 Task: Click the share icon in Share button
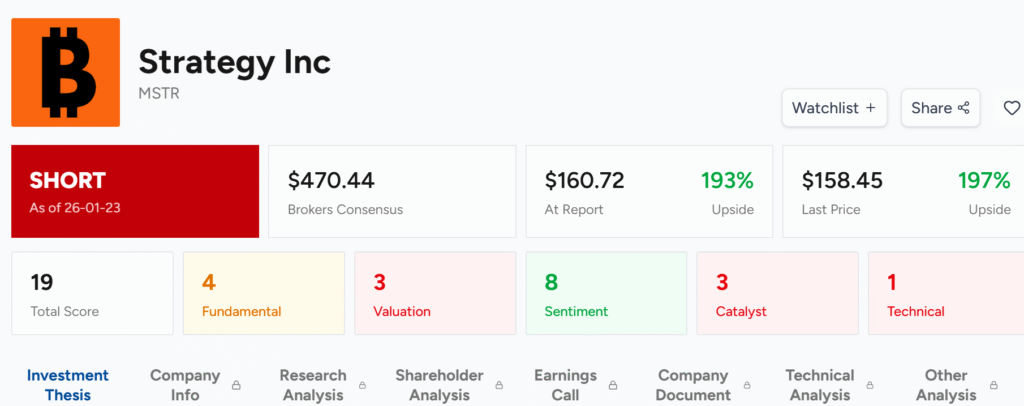pyautogui.click(x=964, y=108)
